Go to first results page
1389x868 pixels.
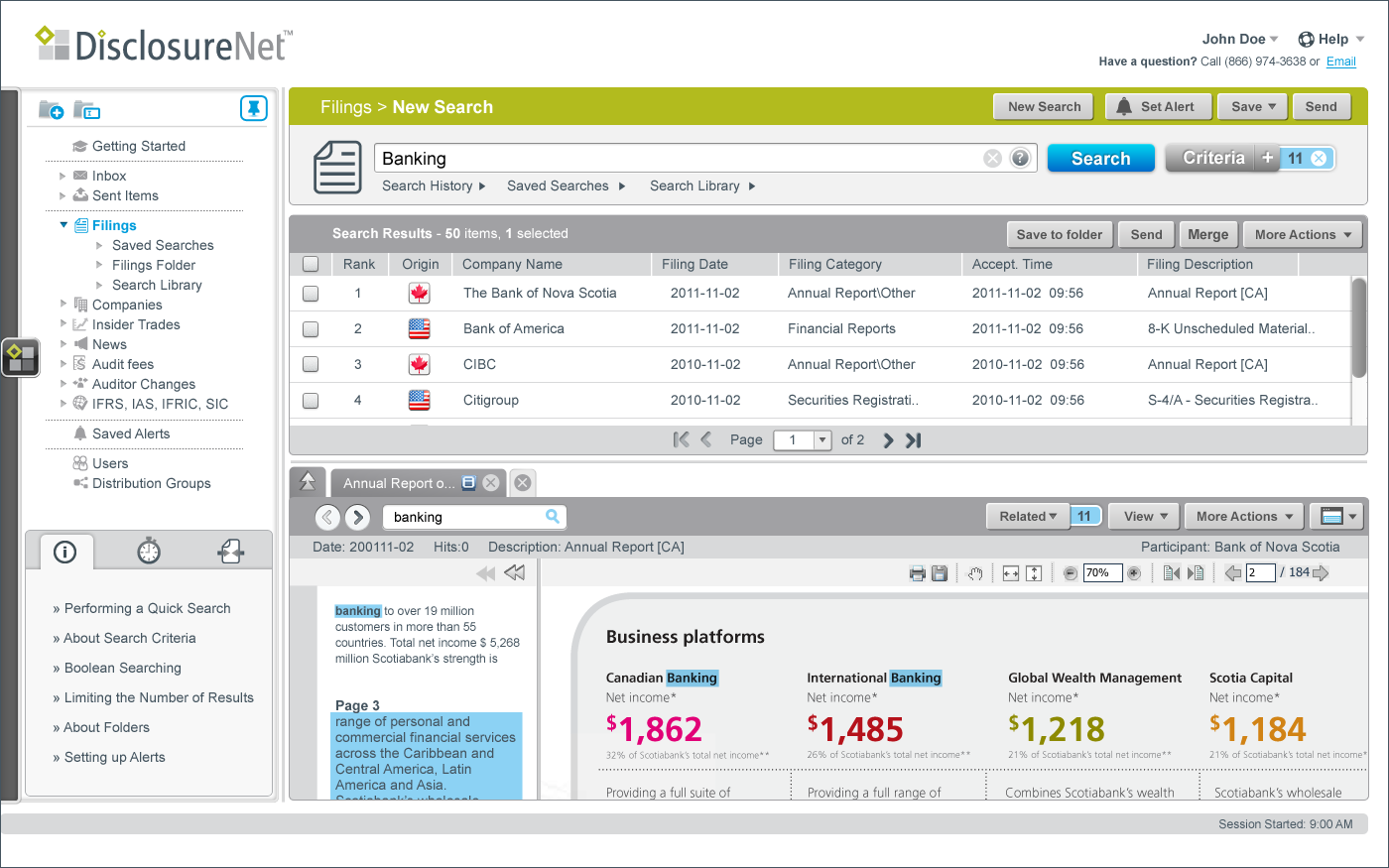(x=681, y=439)
